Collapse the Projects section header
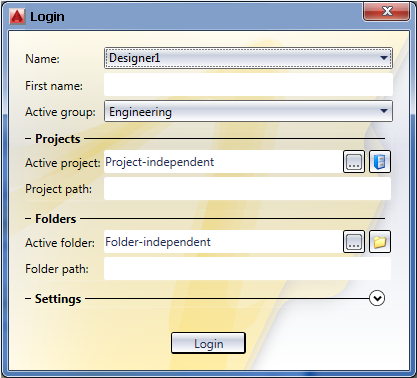Screen dimensions: 417x378 pyautogui.click(x=53, y=139)
